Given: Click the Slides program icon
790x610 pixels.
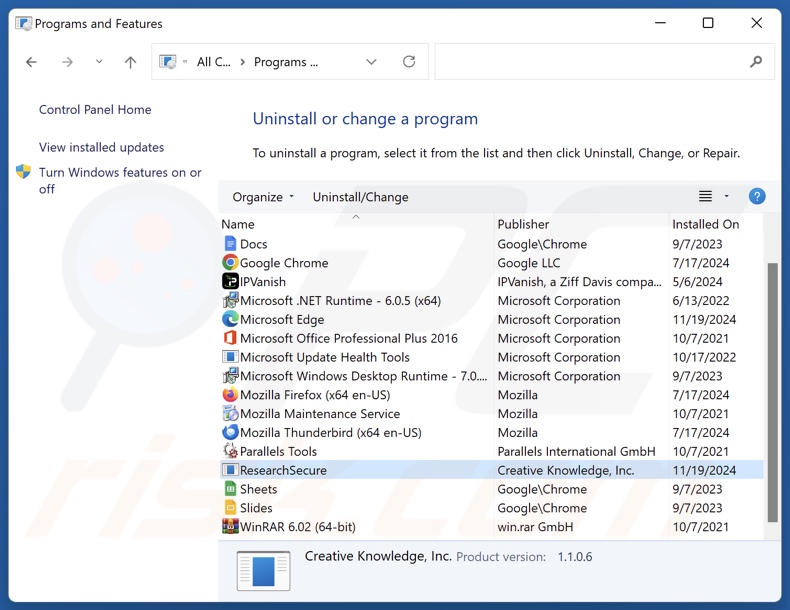Looking at the screenshot, I should pos(230,507).
